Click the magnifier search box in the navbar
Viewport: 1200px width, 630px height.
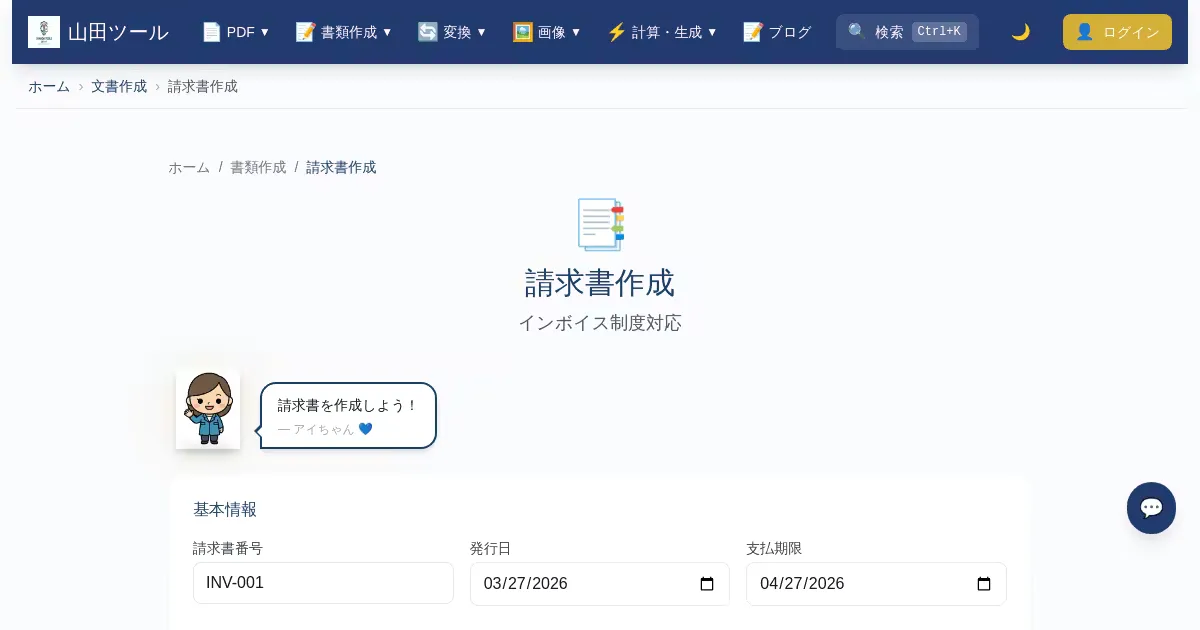(x=906, y=32)
